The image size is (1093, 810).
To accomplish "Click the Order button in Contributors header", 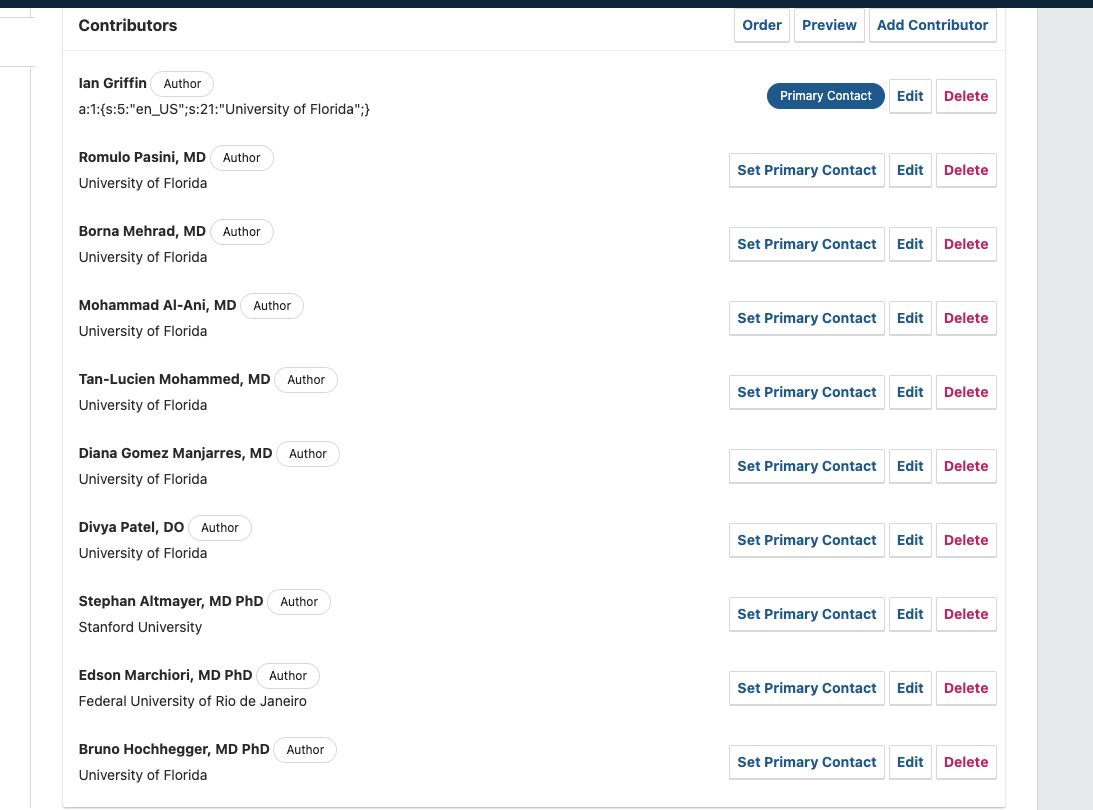I will pos(762,25).
